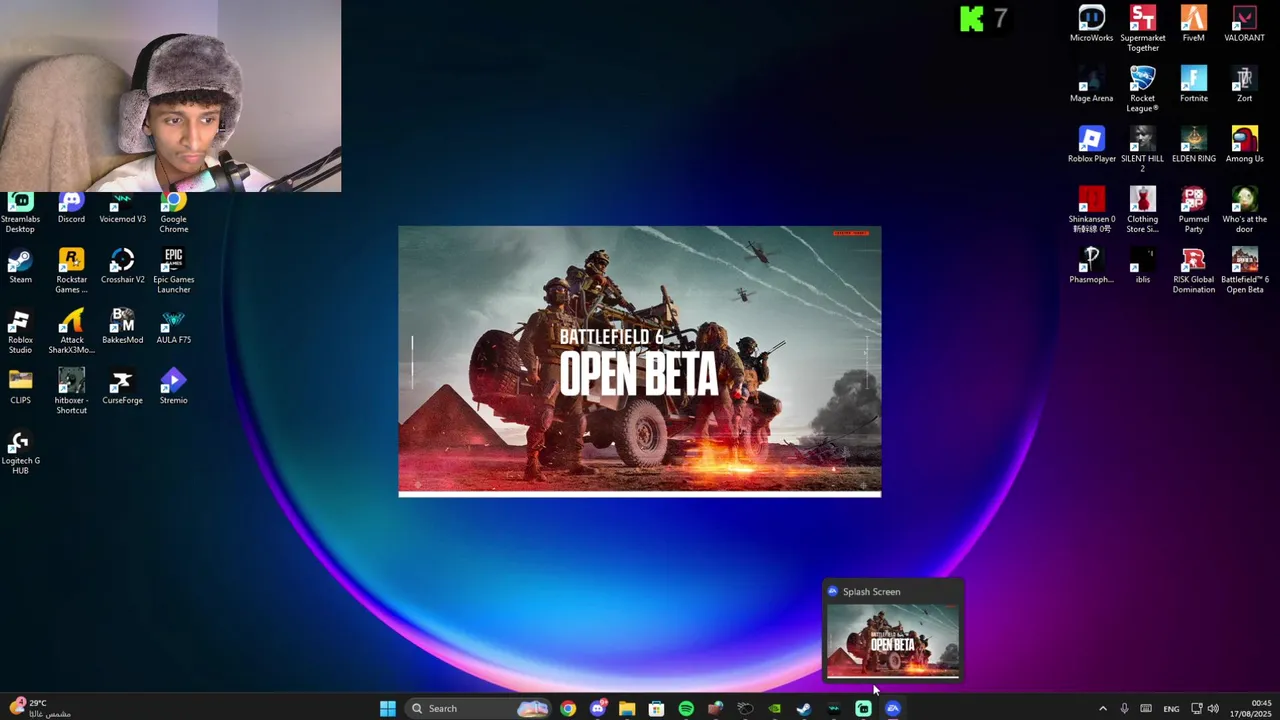Select the Mage Arena desktop icon
This screenshot has width=1280, height=720.
pyautogui.click(x=1091, y=85)
